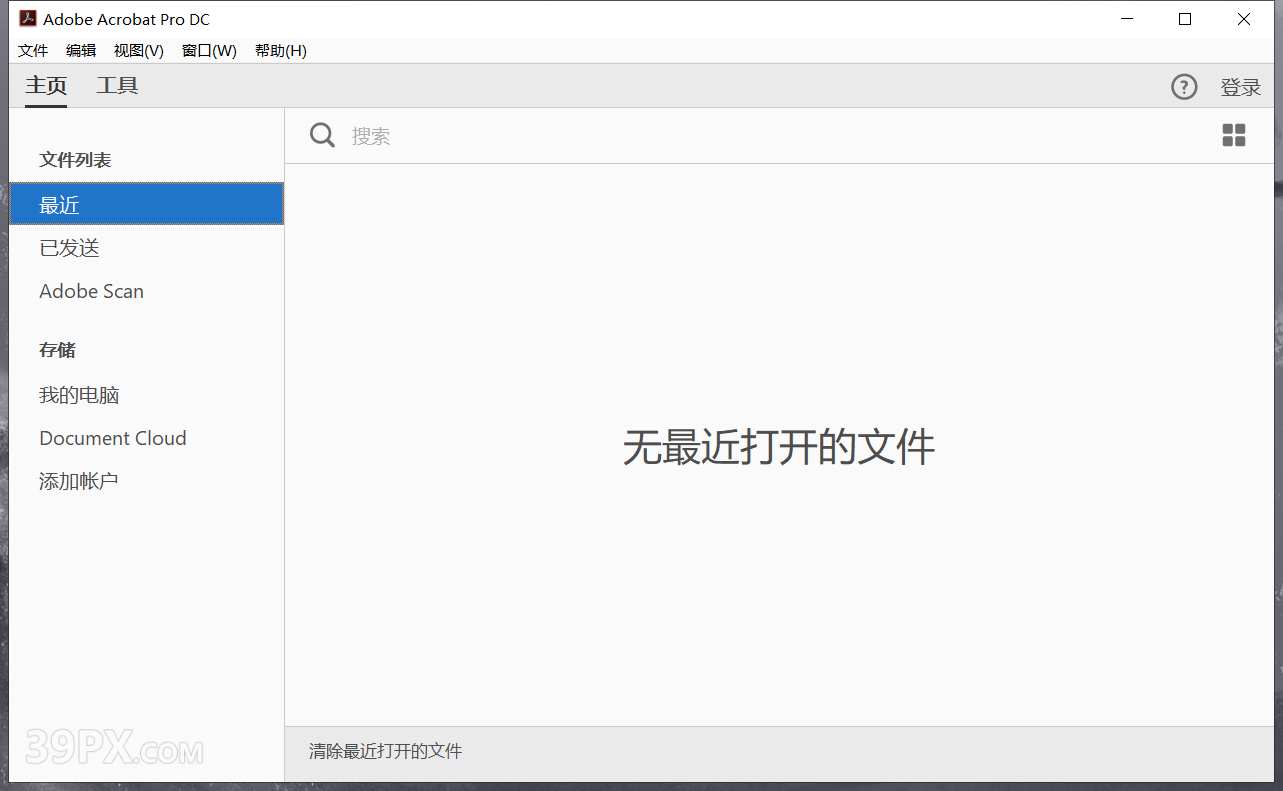The image size is (1283, 791).
Task: Select 最近 in the file list
Action: tap(147, 204)
